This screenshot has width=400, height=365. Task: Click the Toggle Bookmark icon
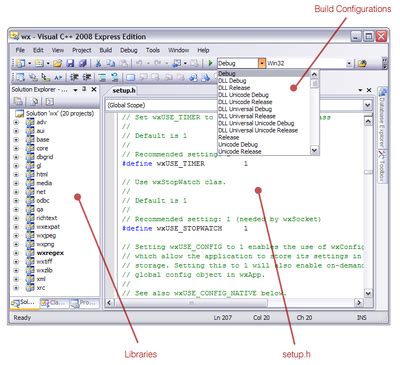point(130,77)
